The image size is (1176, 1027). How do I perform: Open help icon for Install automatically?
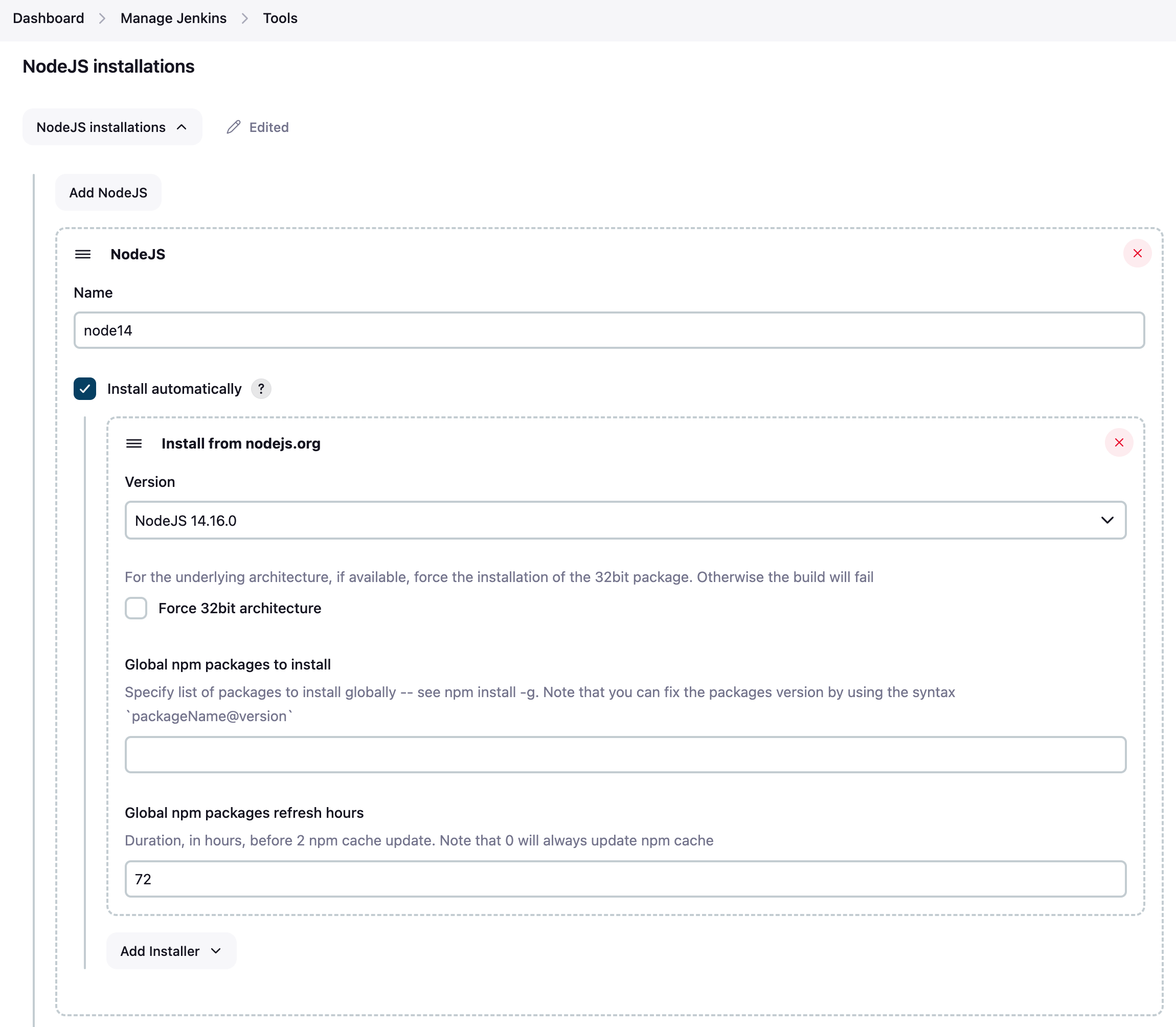(x=261, y=389)
